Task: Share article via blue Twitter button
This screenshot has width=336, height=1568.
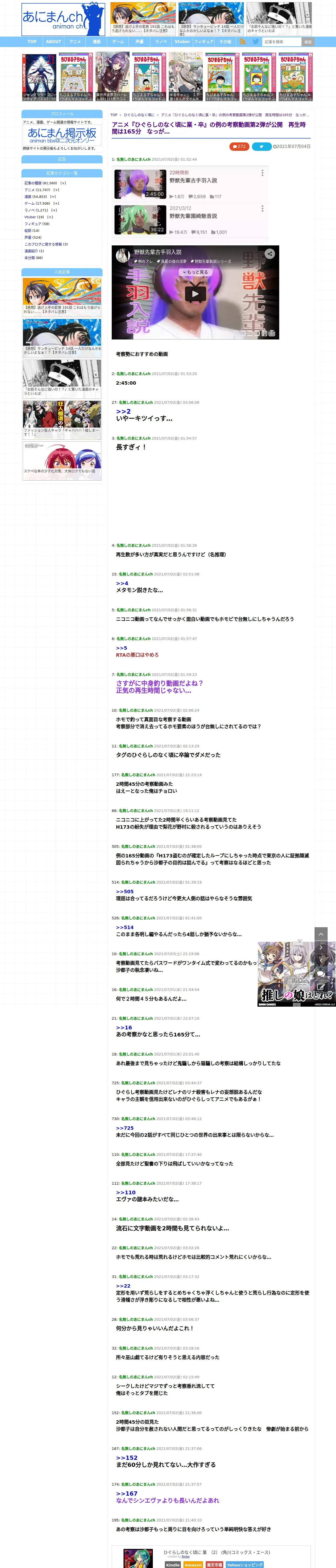Action: tap(262, 146)
